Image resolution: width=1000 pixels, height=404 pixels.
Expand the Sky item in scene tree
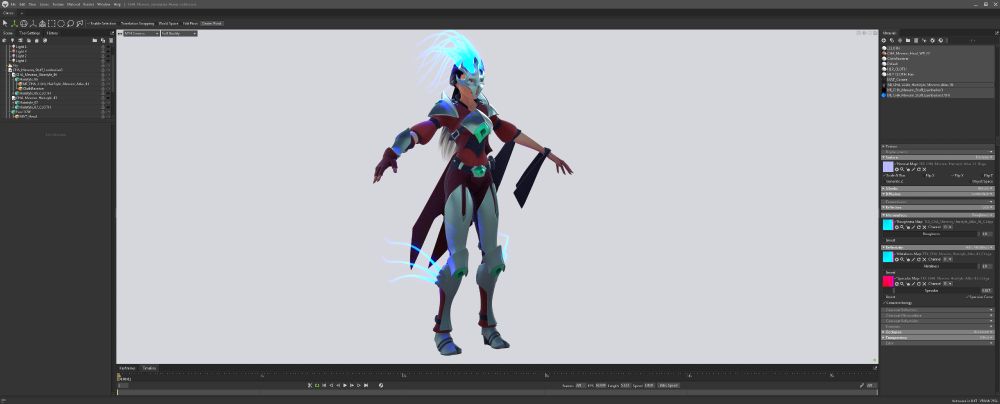point(6,64)
